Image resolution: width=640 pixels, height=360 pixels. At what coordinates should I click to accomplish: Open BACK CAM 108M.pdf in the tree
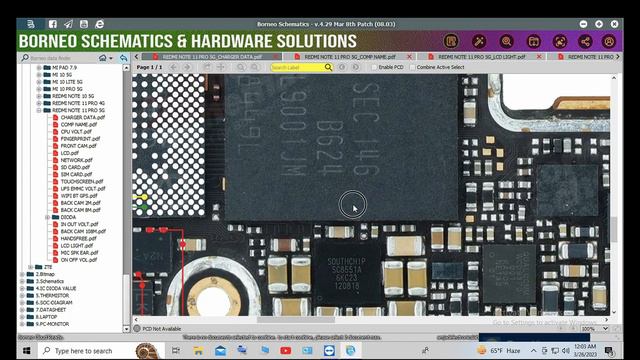coord(83,231)
